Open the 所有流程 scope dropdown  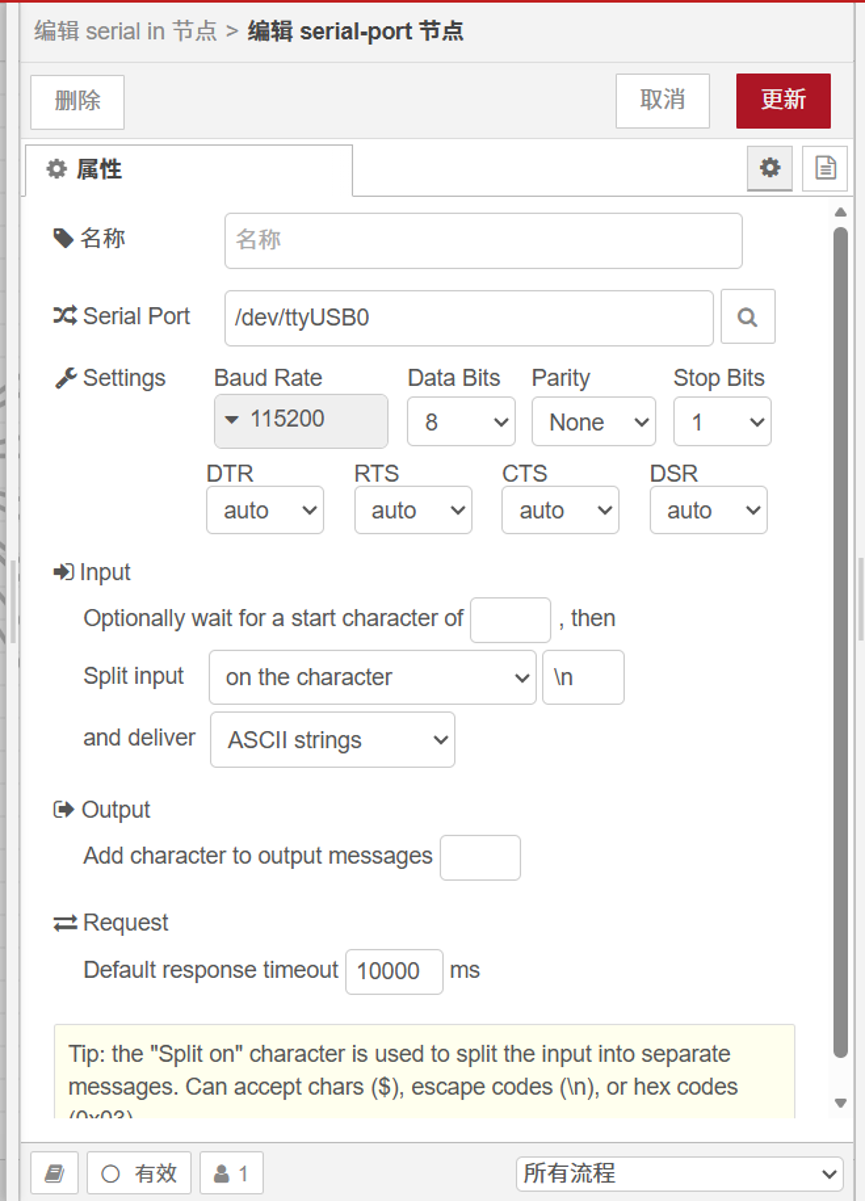pyautogui.click(x=680, y=1173)
